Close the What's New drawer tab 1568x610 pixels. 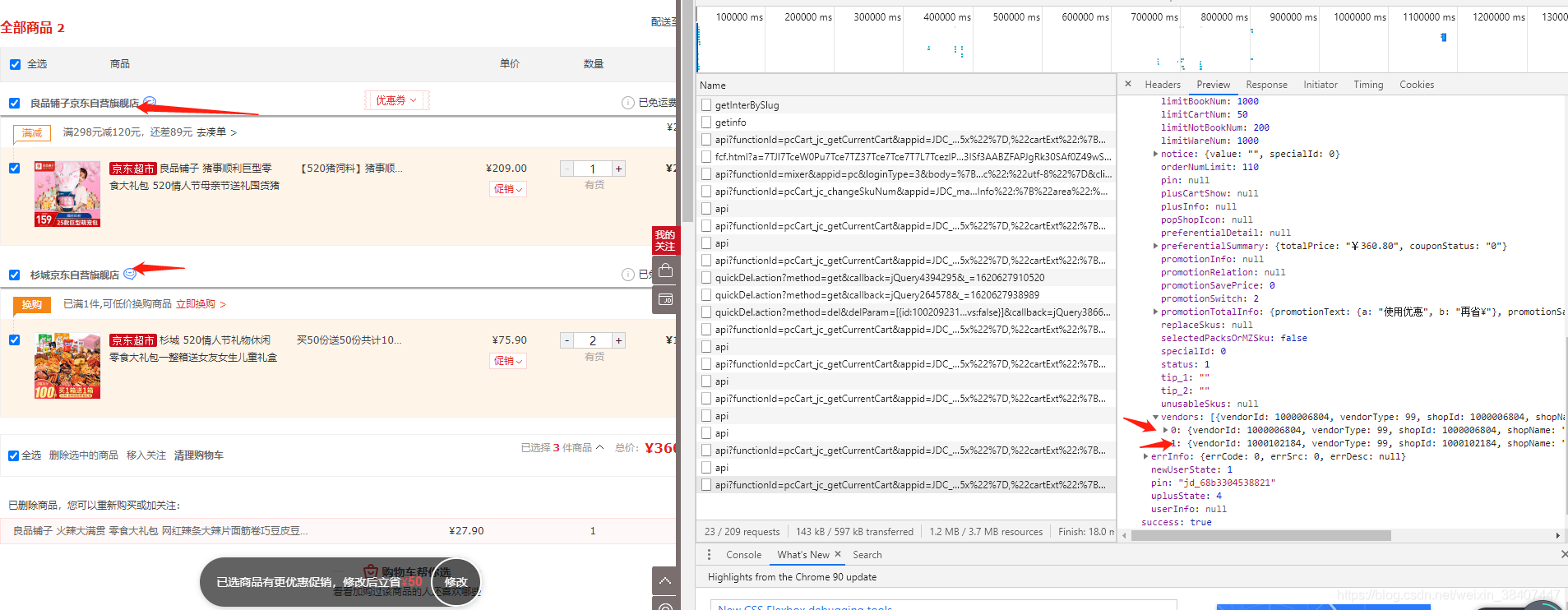point(838,554)
